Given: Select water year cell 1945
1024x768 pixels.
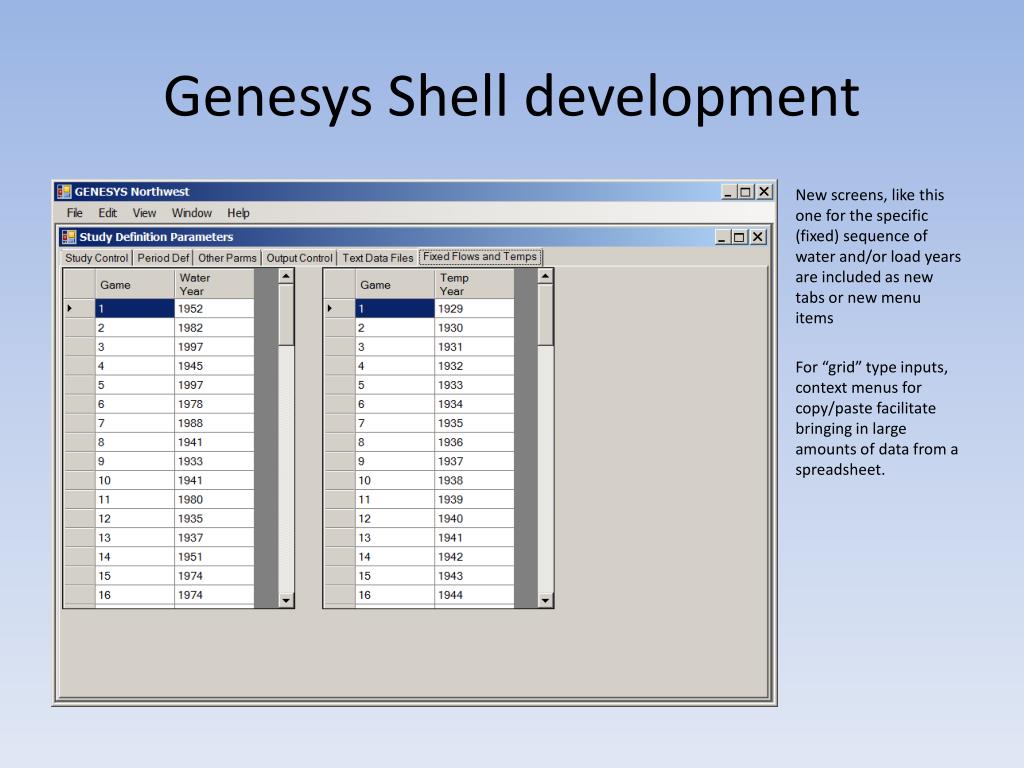Looking at the screenshot, I should 214,366.
